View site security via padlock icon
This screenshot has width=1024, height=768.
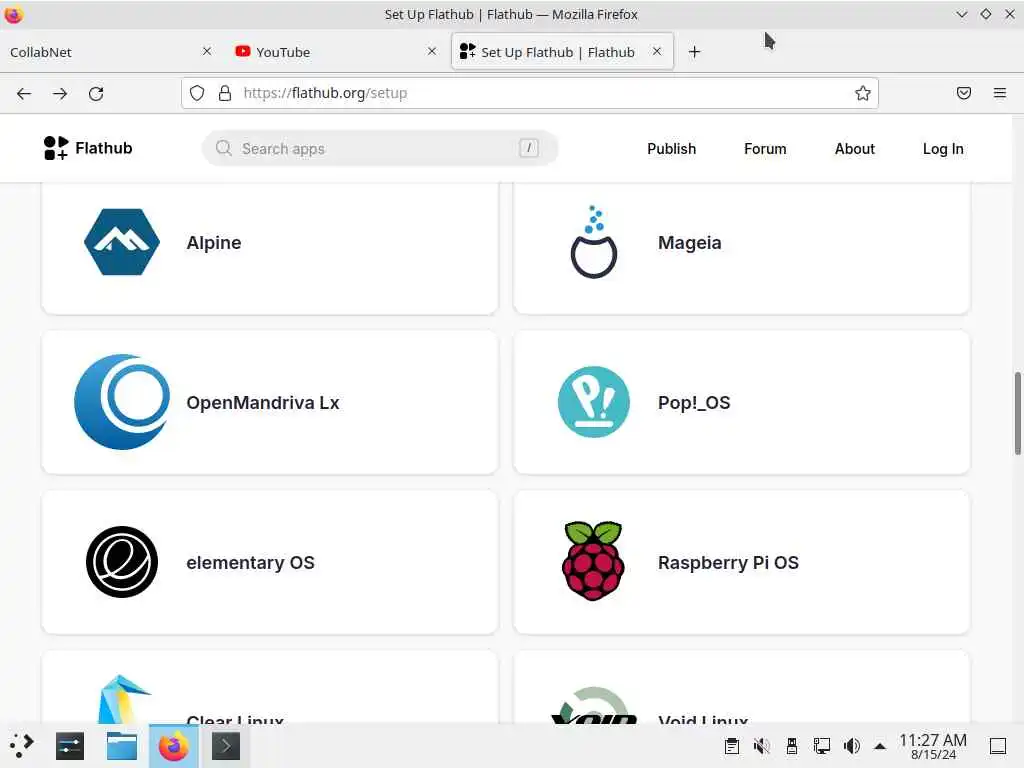[x=225, y=93]
